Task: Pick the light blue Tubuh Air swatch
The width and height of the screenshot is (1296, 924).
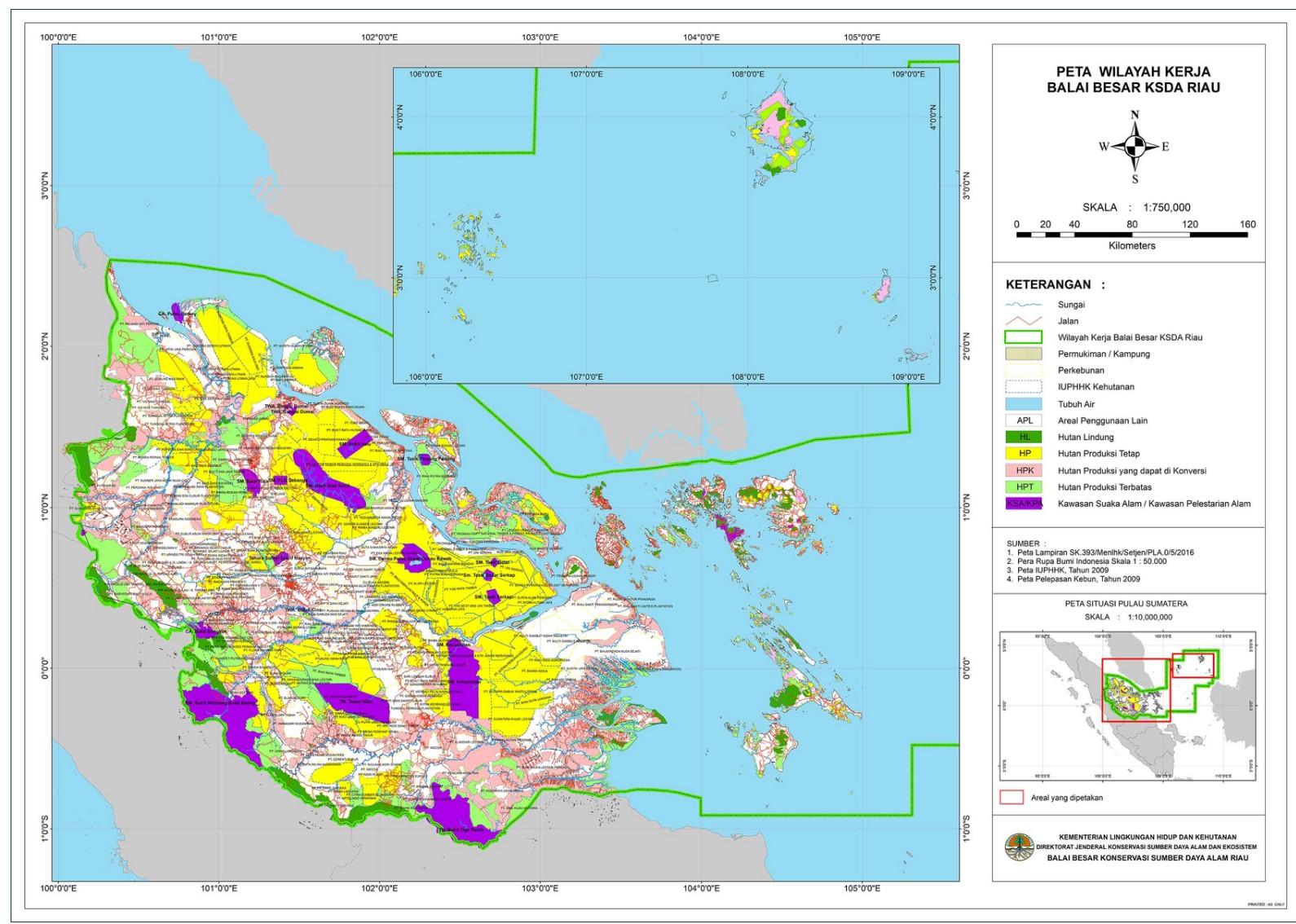Action: [x=1024, y=404]
